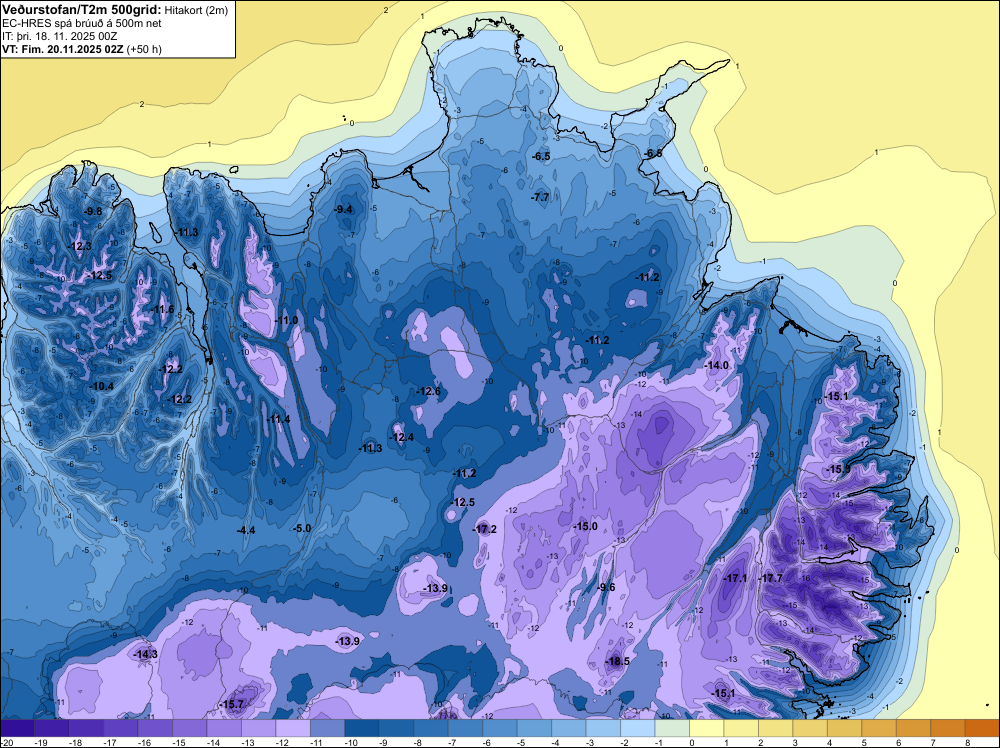Click the -4.4 temperature value
This screenshot has height=748, width=1000.
[246, 530]
